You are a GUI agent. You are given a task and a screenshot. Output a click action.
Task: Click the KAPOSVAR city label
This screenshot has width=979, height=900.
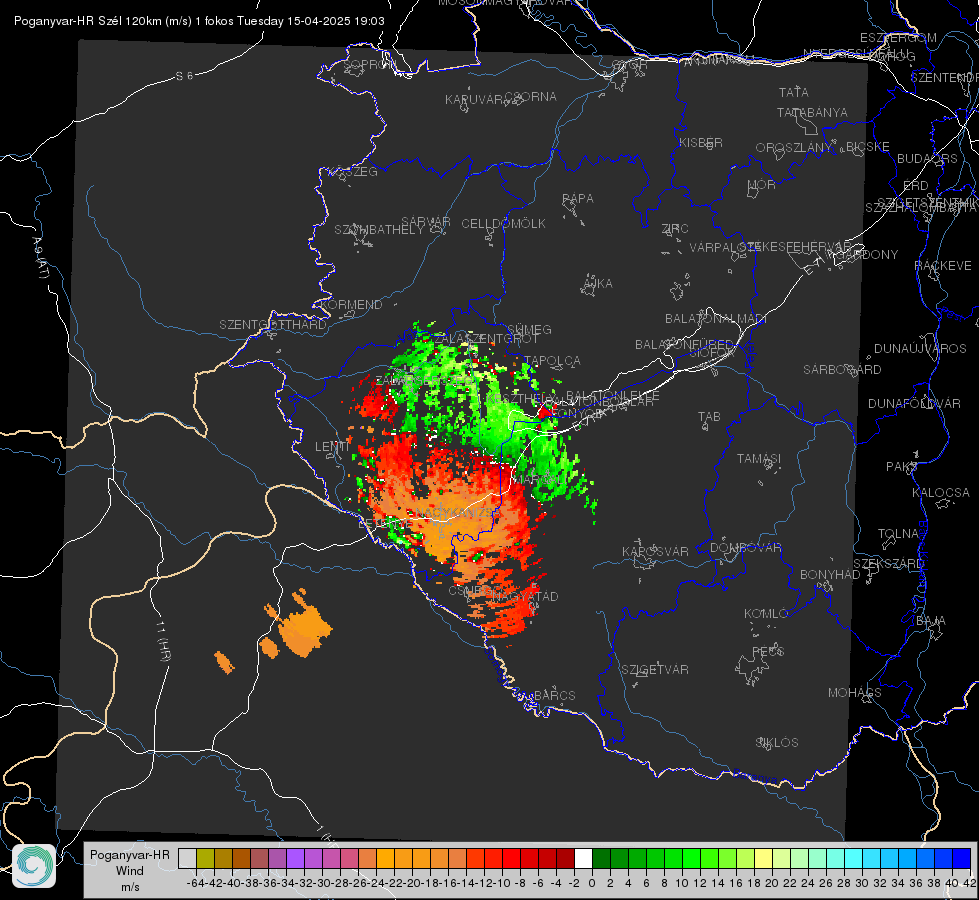(x=655, y=552)
